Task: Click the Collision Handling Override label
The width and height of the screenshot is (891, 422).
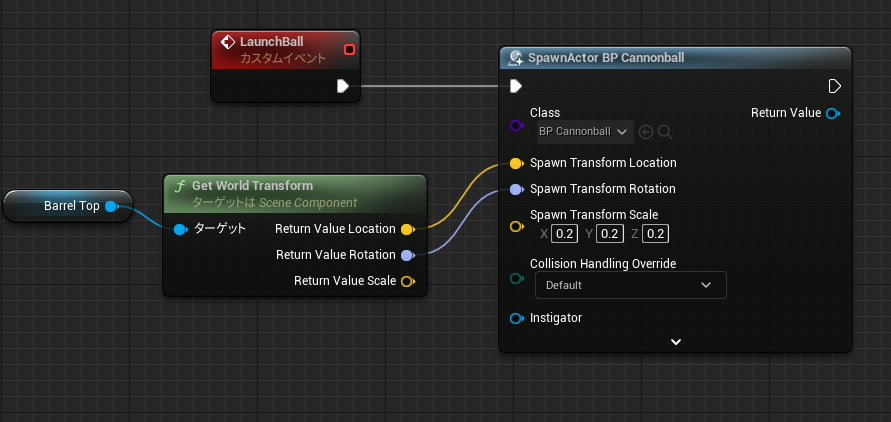Action: 603,264
